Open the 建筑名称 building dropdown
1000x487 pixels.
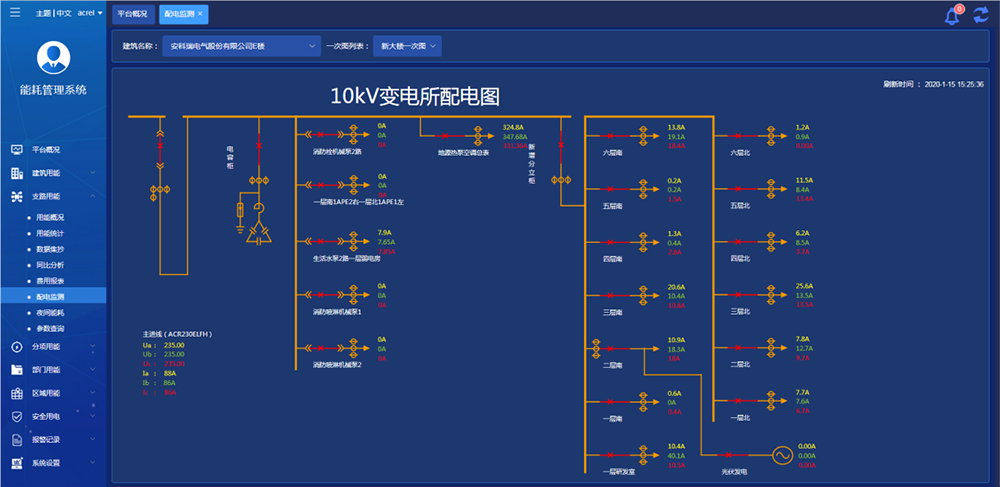pyautogui.click(x=240, y=46)
